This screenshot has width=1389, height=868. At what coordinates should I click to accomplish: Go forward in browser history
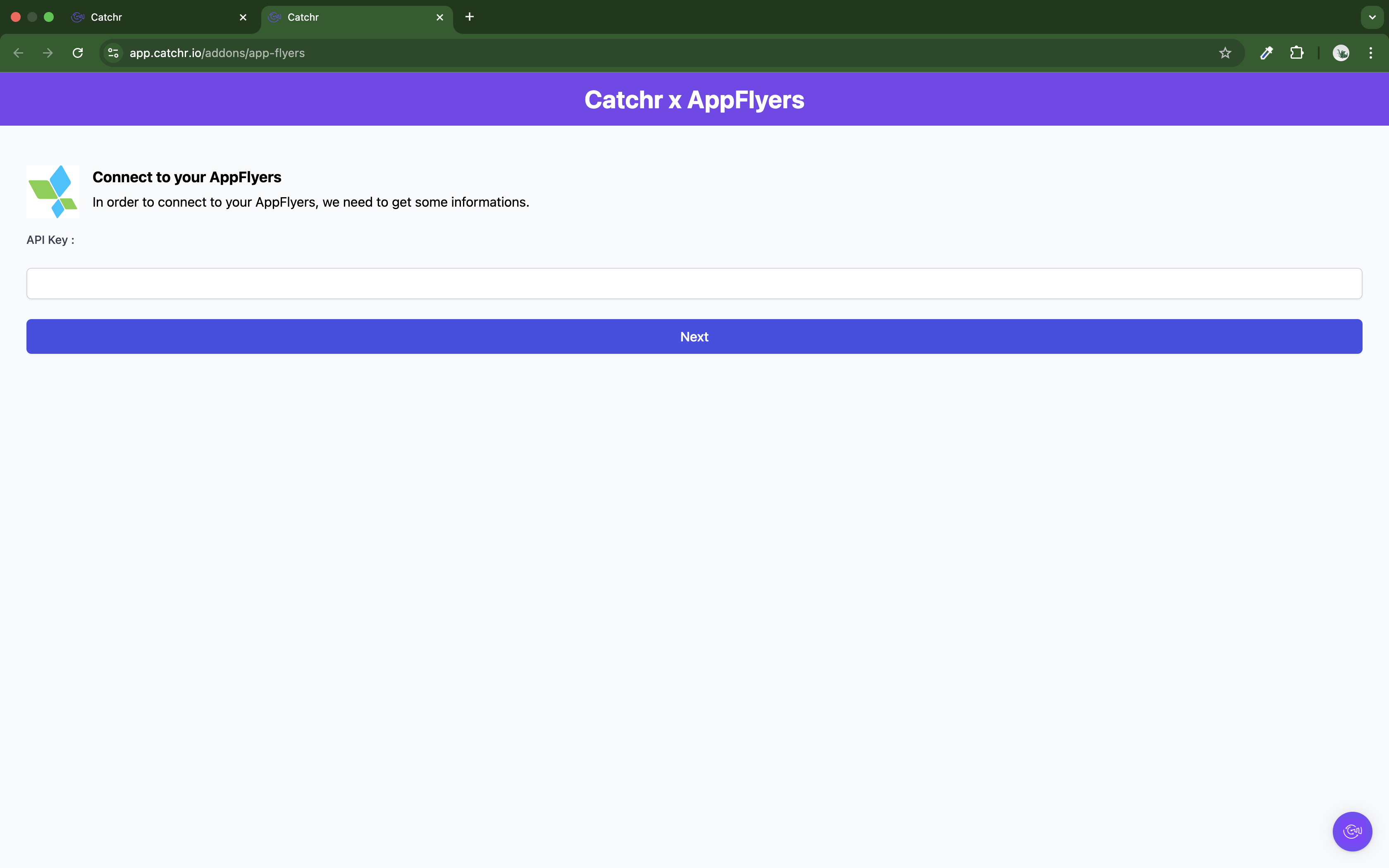(48, 53)
